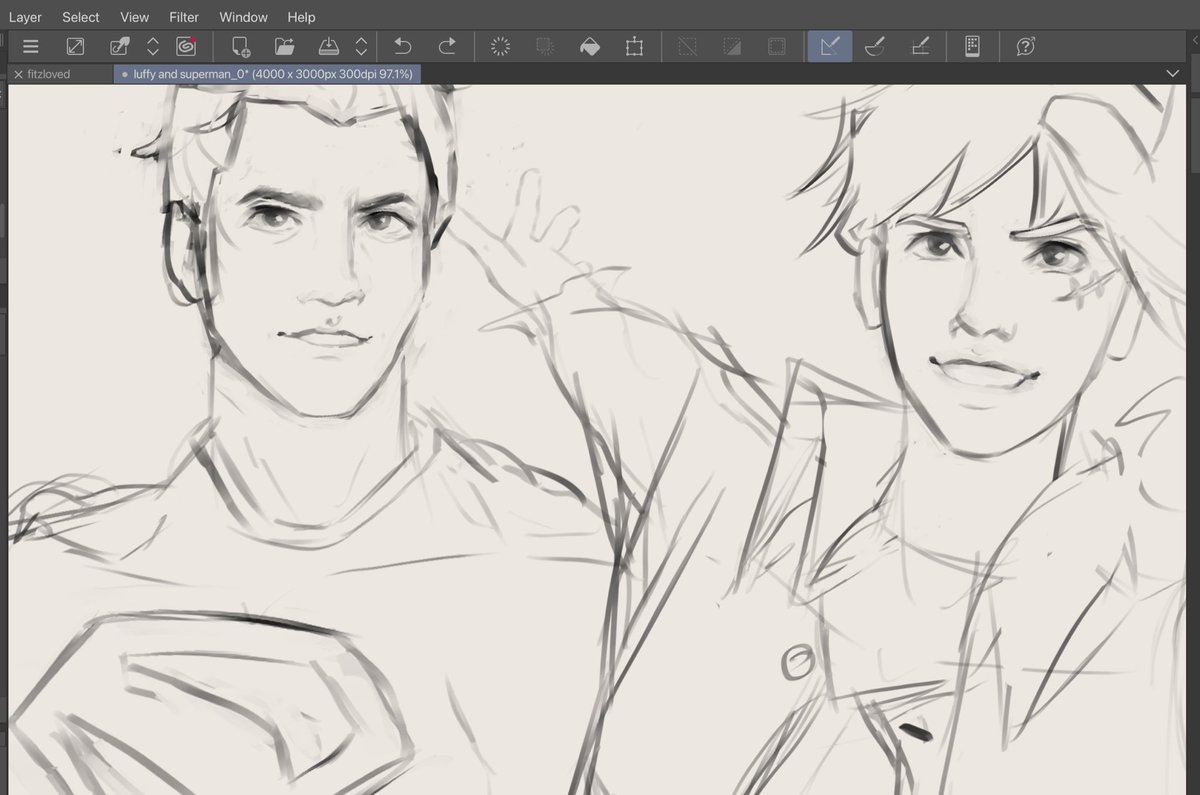Viewport: 1200px width, 795px height.
Task: Close the fitzloved tab
Action: pyautogui.click(x=17, y=73)
